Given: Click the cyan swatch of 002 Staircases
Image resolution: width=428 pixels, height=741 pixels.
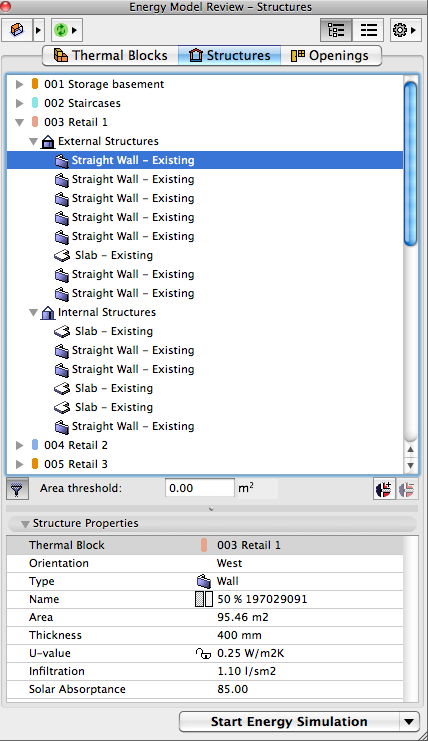Looking at the screenshot, I should [34, 103].
